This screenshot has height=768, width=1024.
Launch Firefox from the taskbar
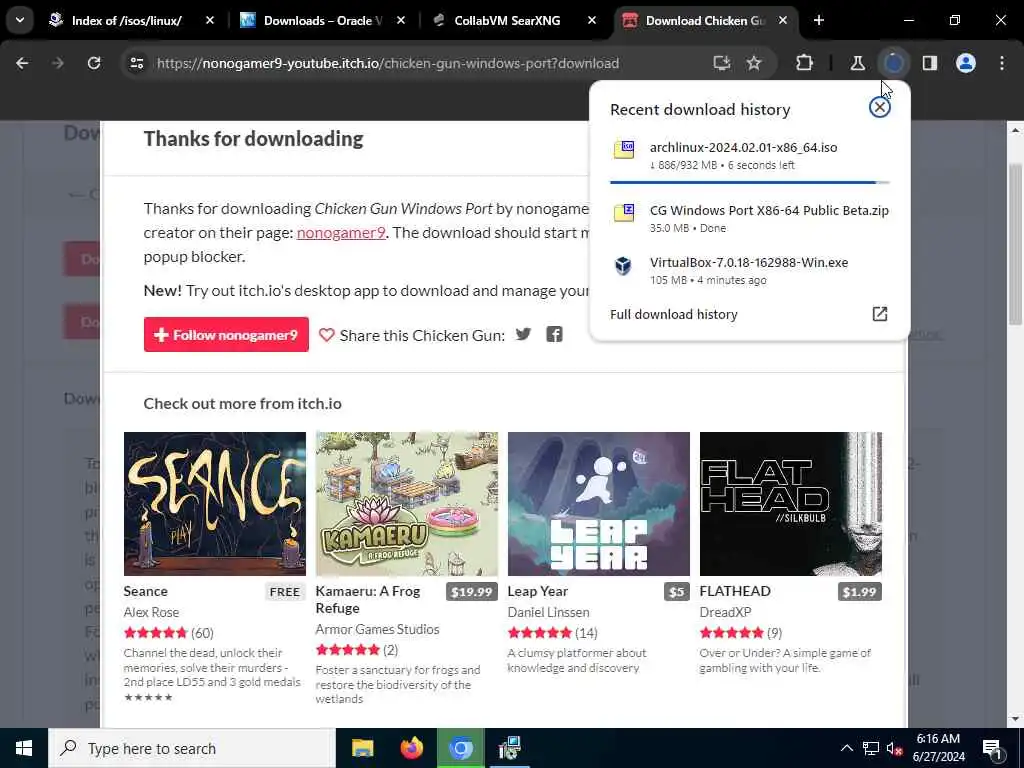[x=411, y=748]
